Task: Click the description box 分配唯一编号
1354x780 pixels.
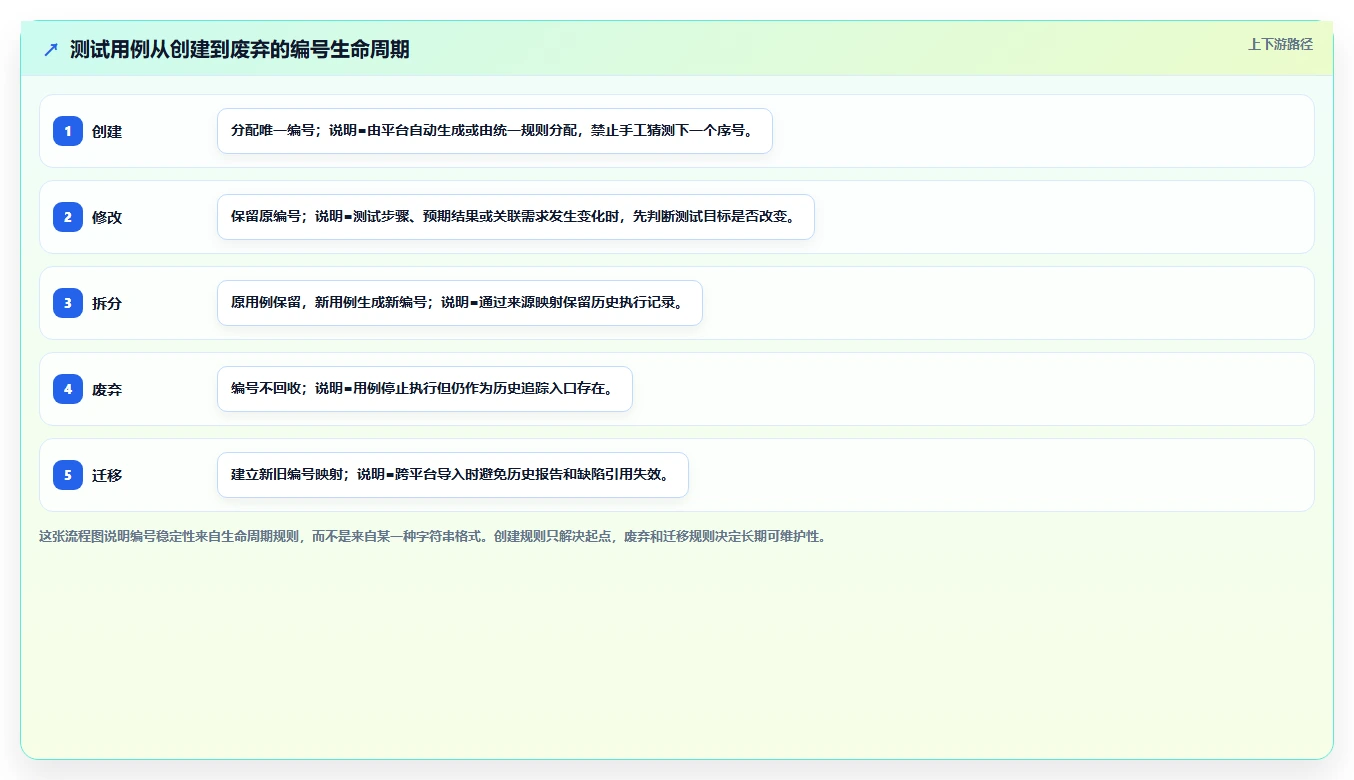Action: 495,131
